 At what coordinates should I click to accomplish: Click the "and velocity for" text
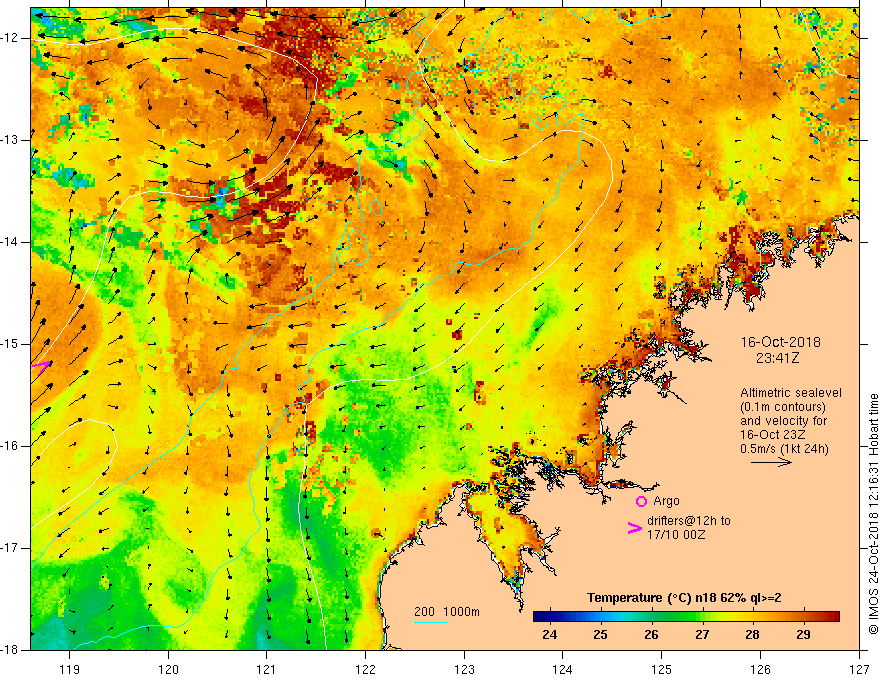tap(783, 421)
